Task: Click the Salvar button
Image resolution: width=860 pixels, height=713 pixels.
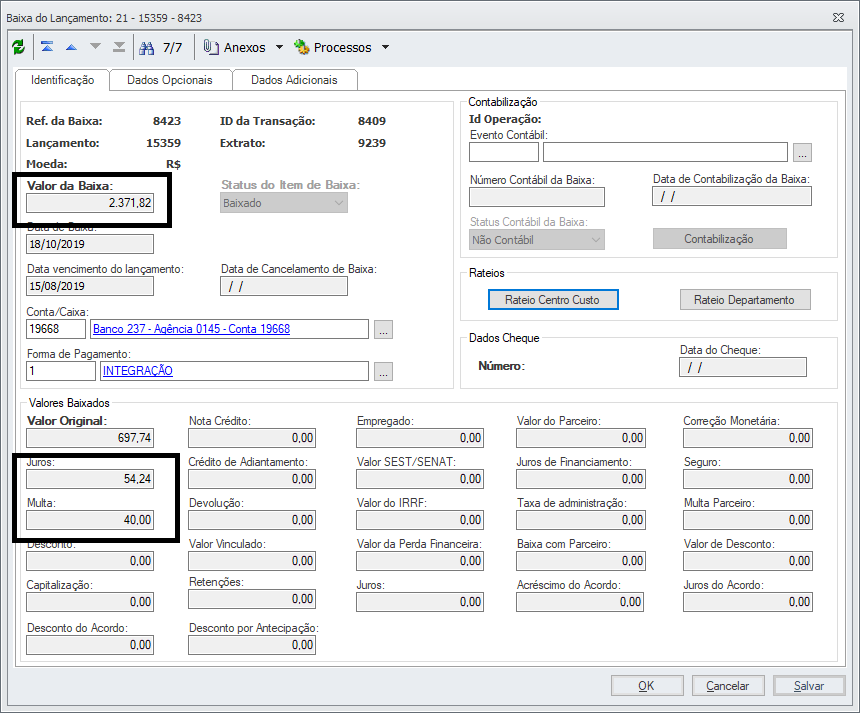Action: pyautogui.click(x=809, y=686)
